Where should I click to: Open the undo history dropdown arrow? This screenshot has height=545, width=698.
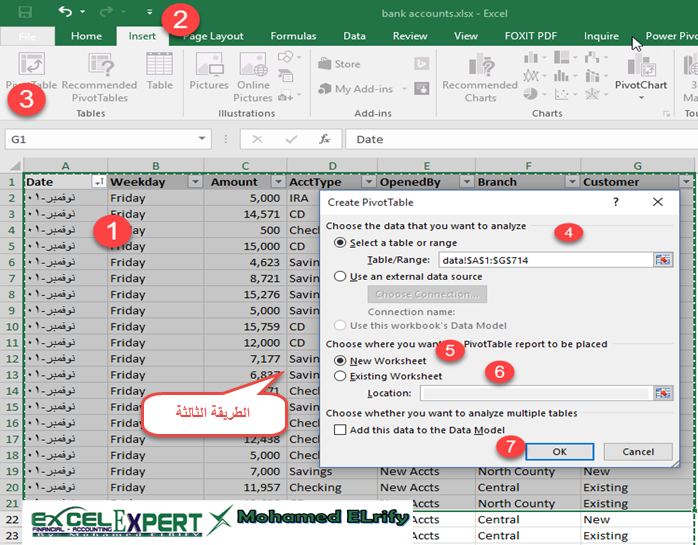point(82,12)
